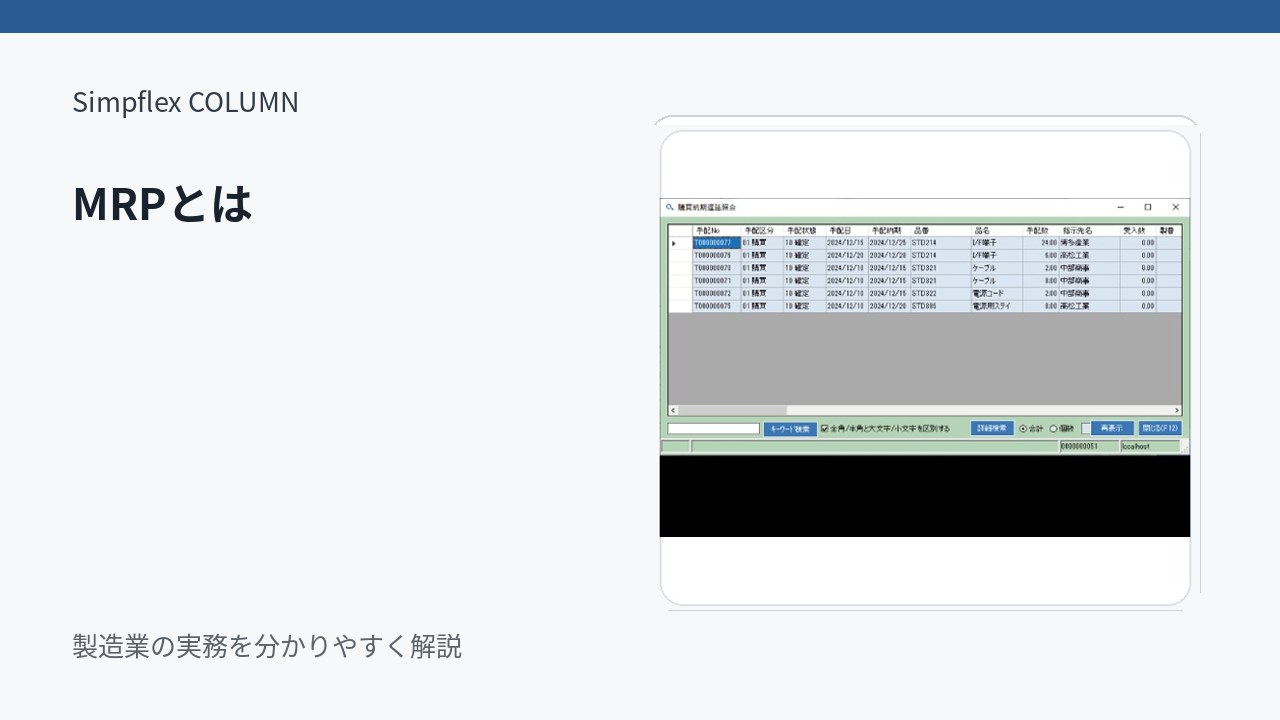Click the 0000000051 status bar entry
1280x720 pixels.
pyautogui.click(x=1089, y=446)
